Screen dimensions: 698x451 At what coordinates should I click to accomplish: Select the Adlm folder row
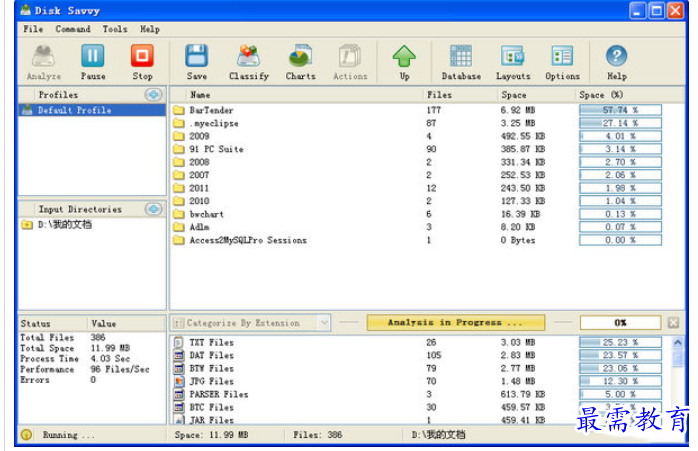coord(417,227)
